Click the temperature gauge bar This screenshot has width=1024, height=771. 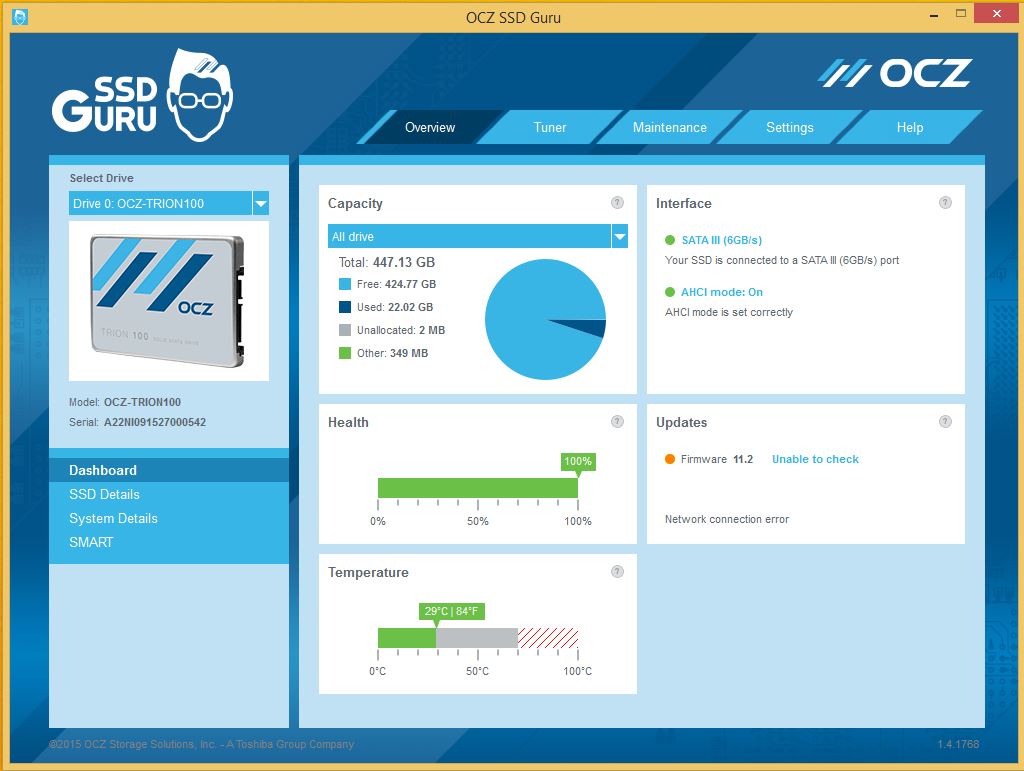(478, 638)
